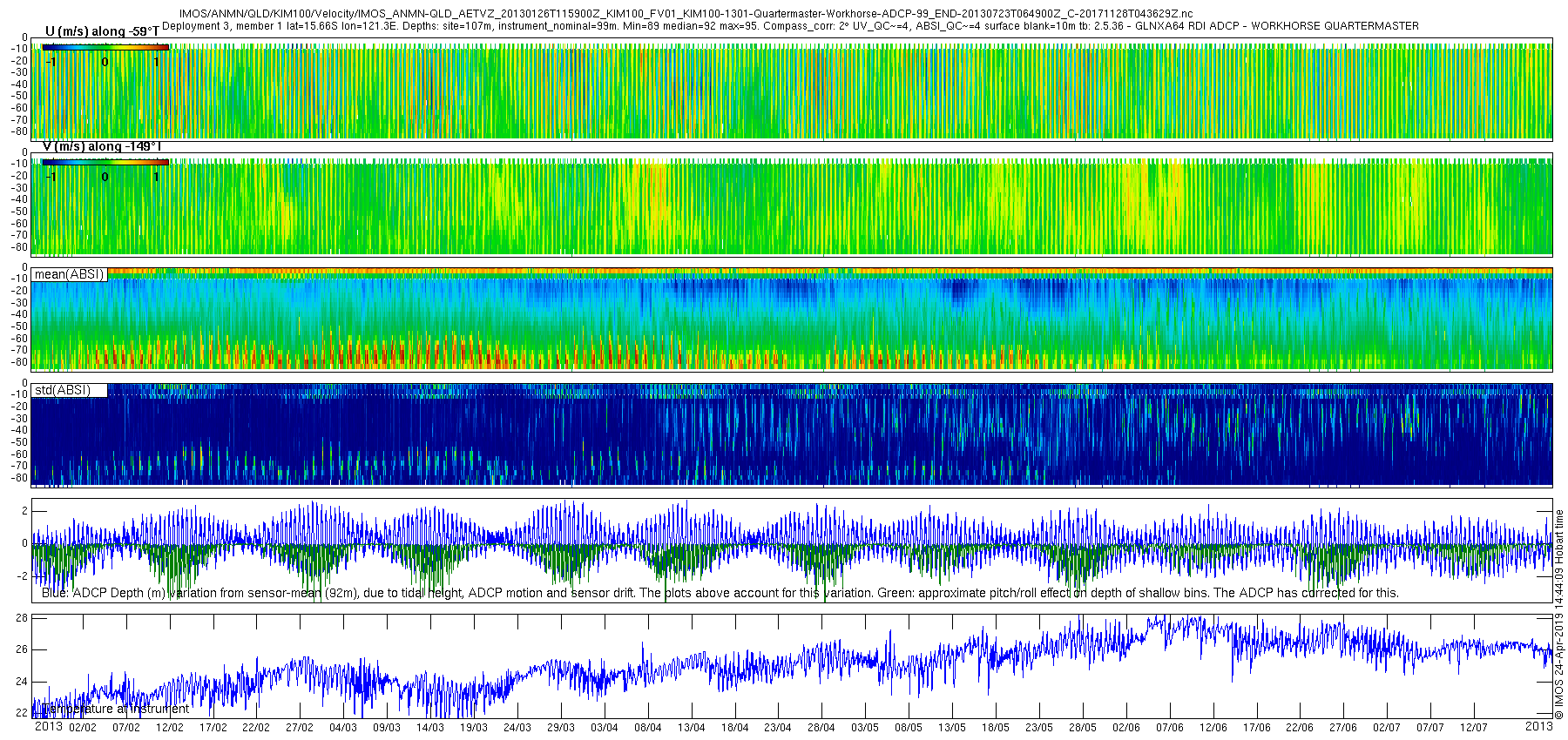The height and width of the screenshot is (740, 1568).
Task: Click the '07/02' date tick label
Action: (x=126, y=728)
